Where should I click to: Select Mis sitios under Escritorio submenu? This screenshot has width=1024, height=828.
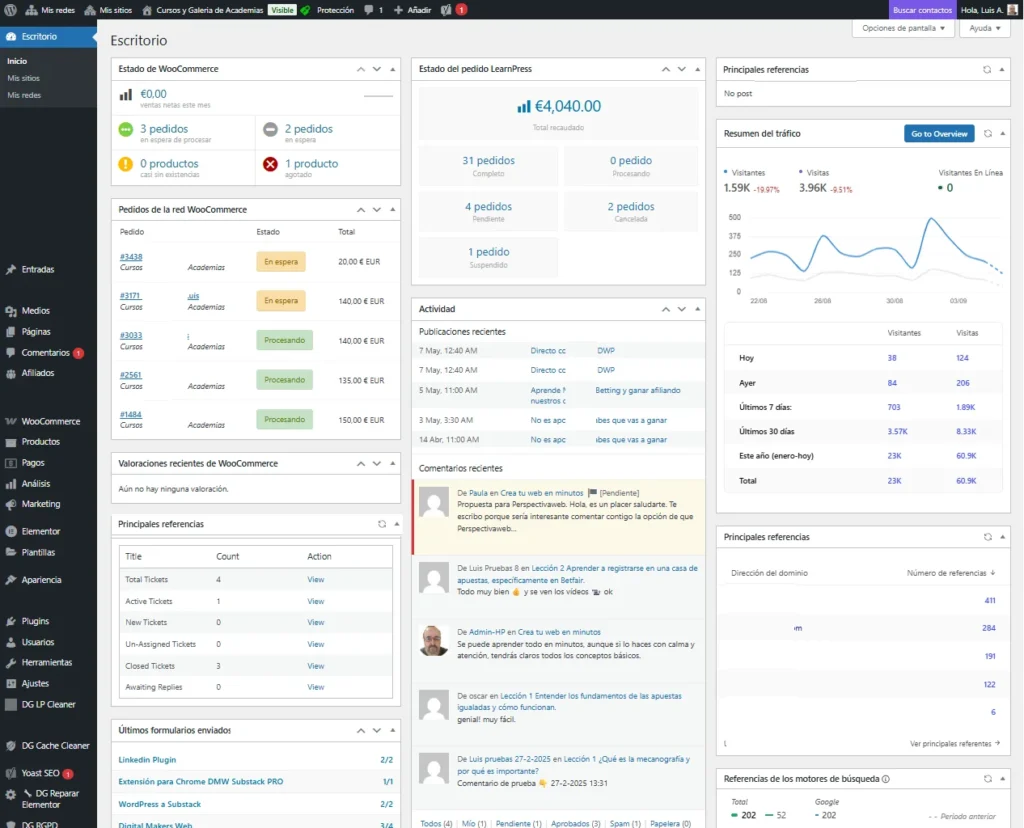24,78
